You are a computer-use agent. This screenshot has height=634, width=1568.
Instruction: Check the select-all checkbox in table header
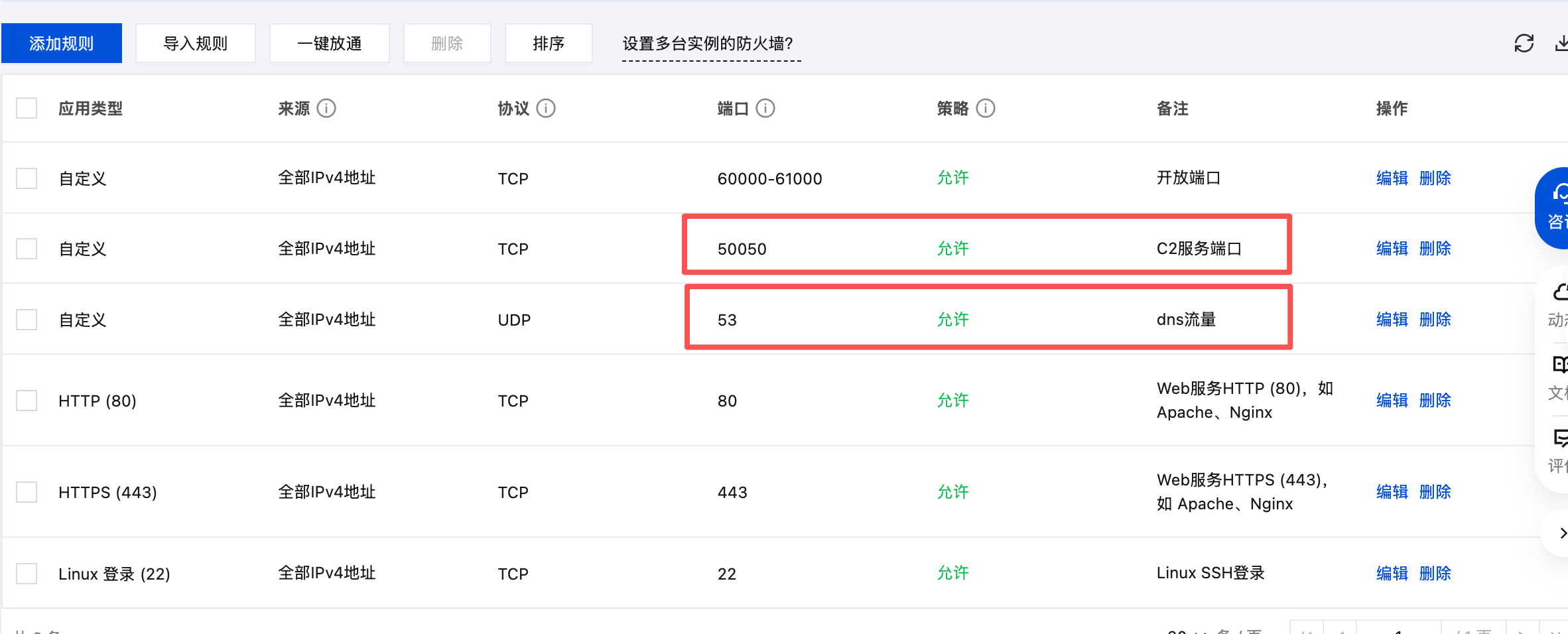tap(26, 107)
